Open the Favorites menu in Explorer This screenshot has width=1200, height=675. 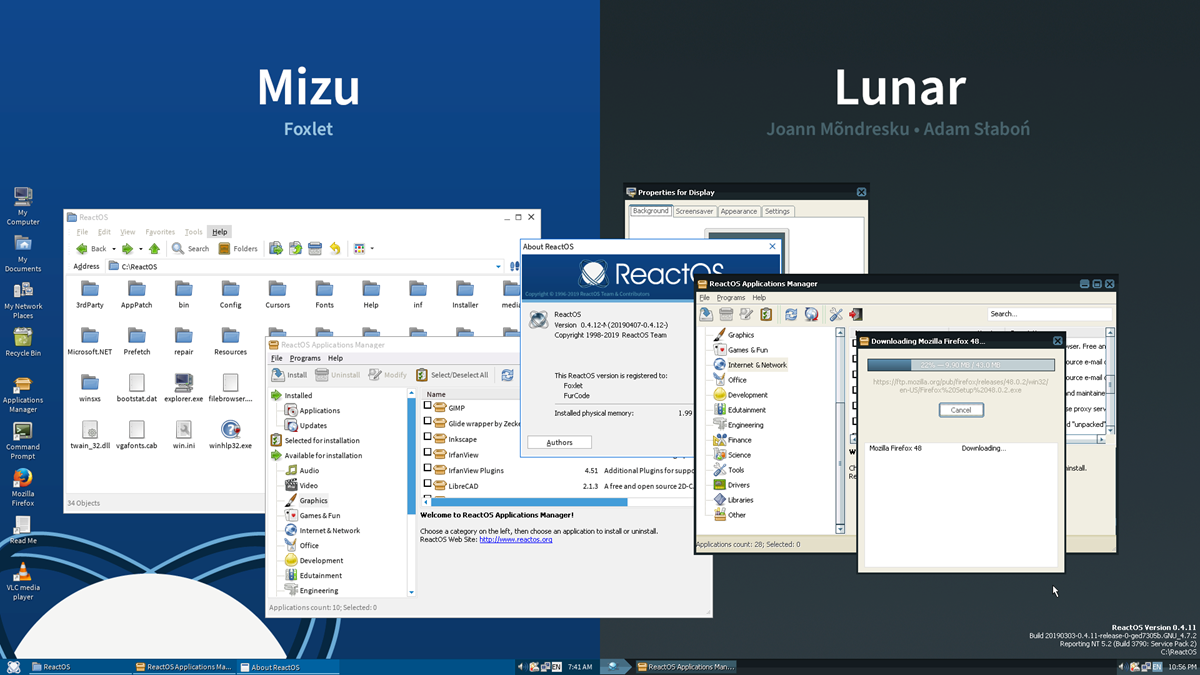(160, 232)
